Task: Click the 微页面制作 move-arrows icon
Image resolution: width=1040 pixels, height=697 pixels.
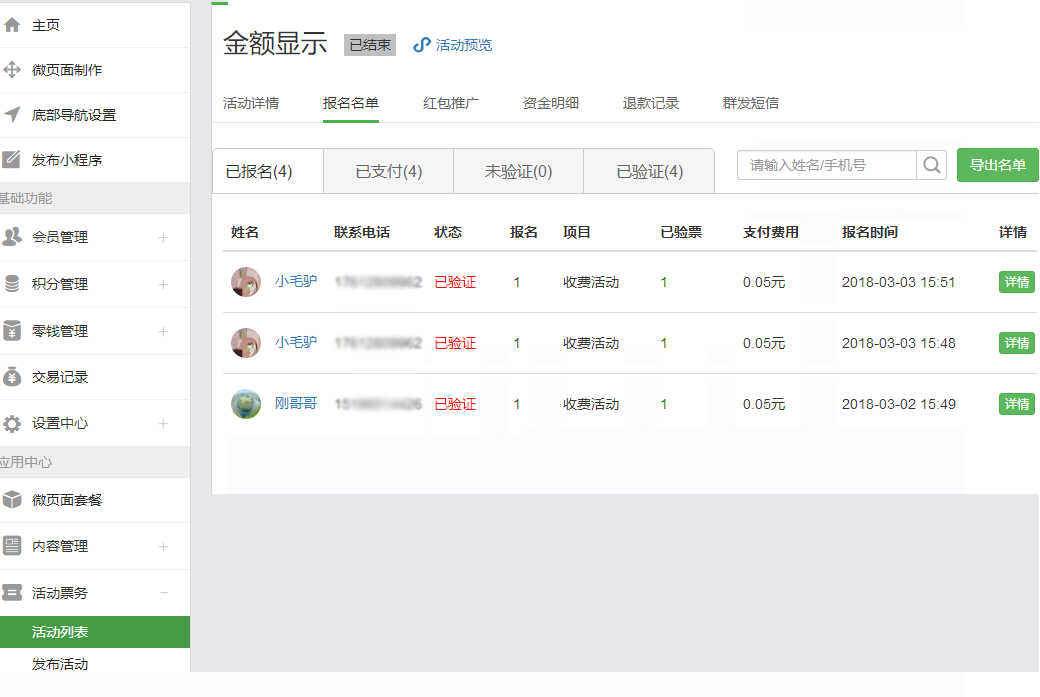Action: [12, 70]
